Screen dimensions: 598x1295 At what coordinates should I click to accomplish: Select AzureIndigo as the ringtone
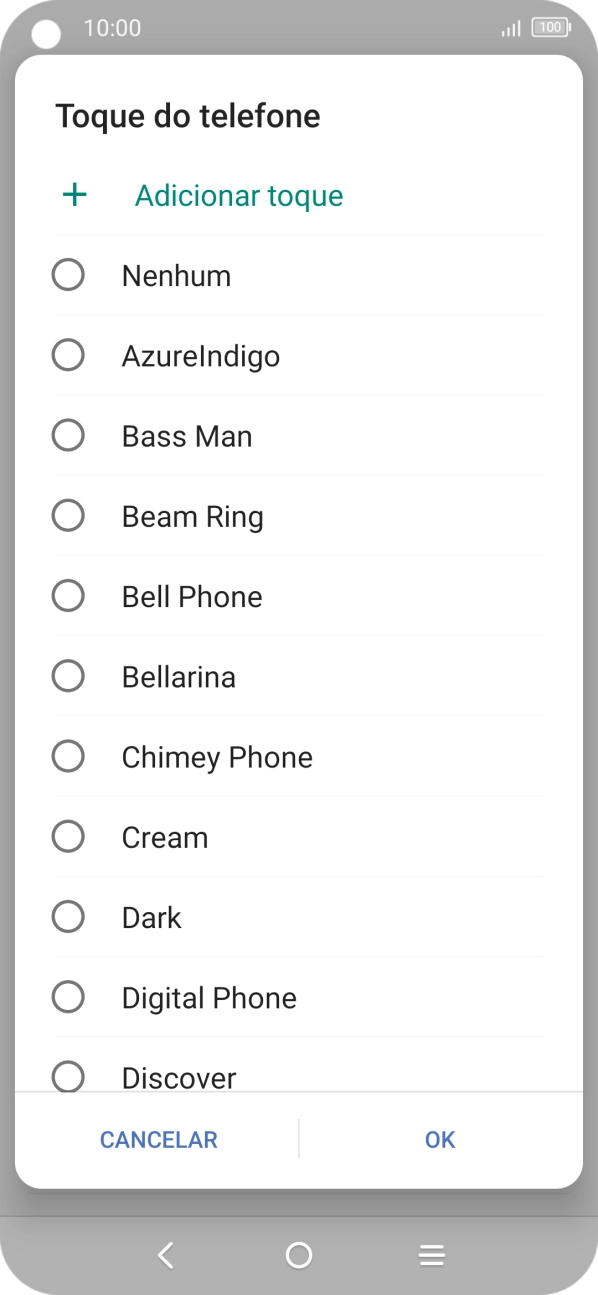(68, 354)
